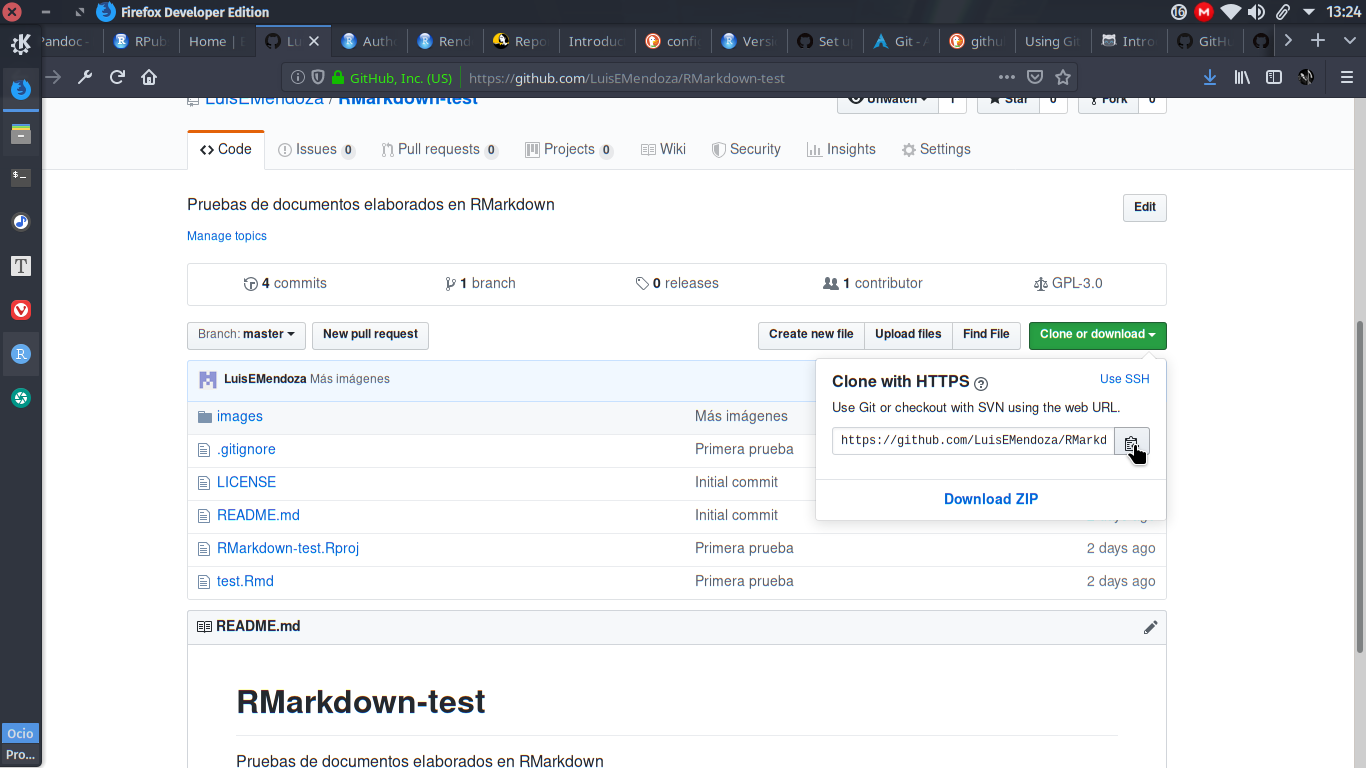Reload the current page
This screenshot has height=768, width=1366.
tap(117, 77)
